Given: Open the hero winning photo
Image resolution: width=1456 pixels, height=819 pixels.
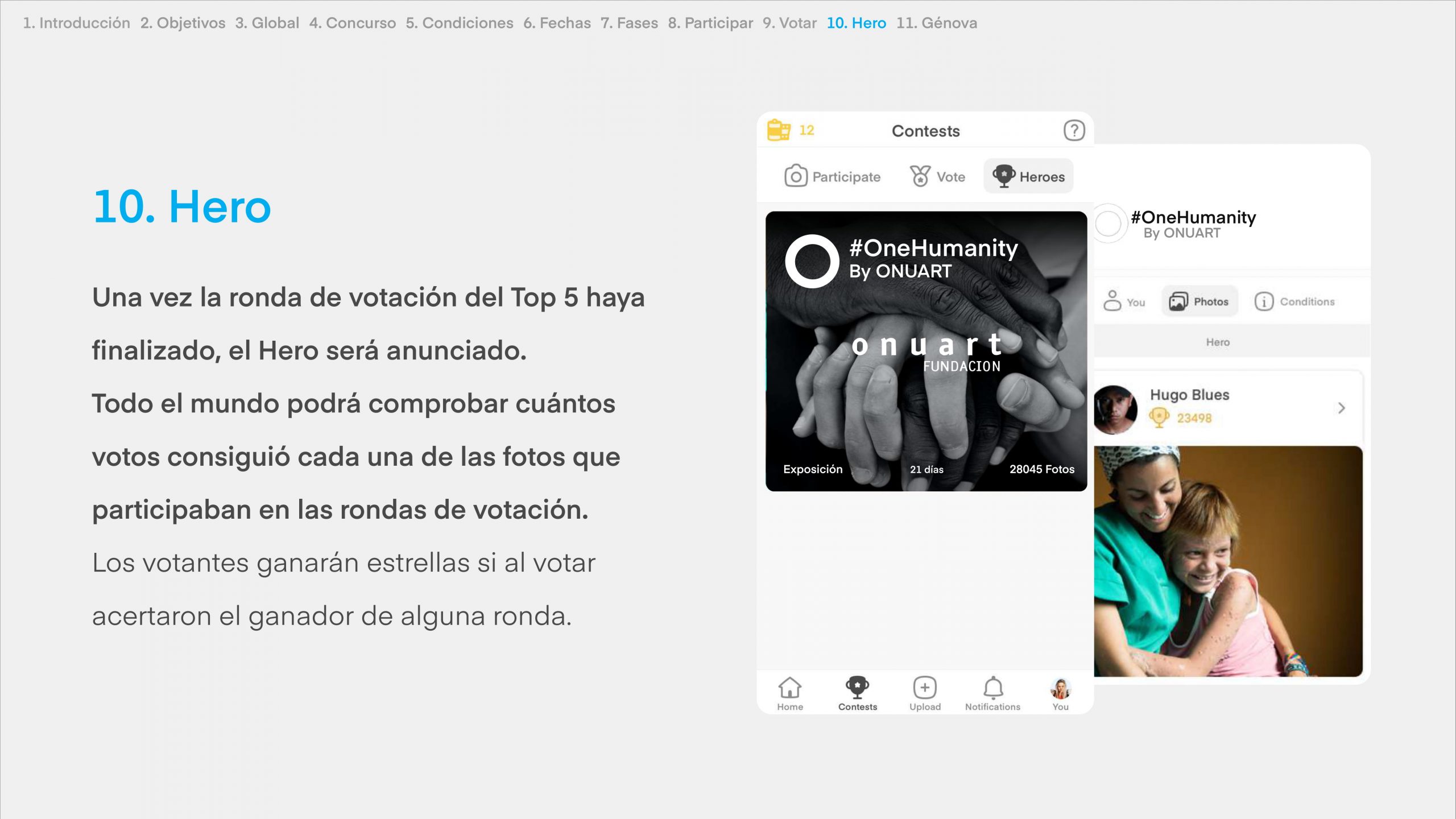Looking at the screenshot, I should pos(1228,561).
